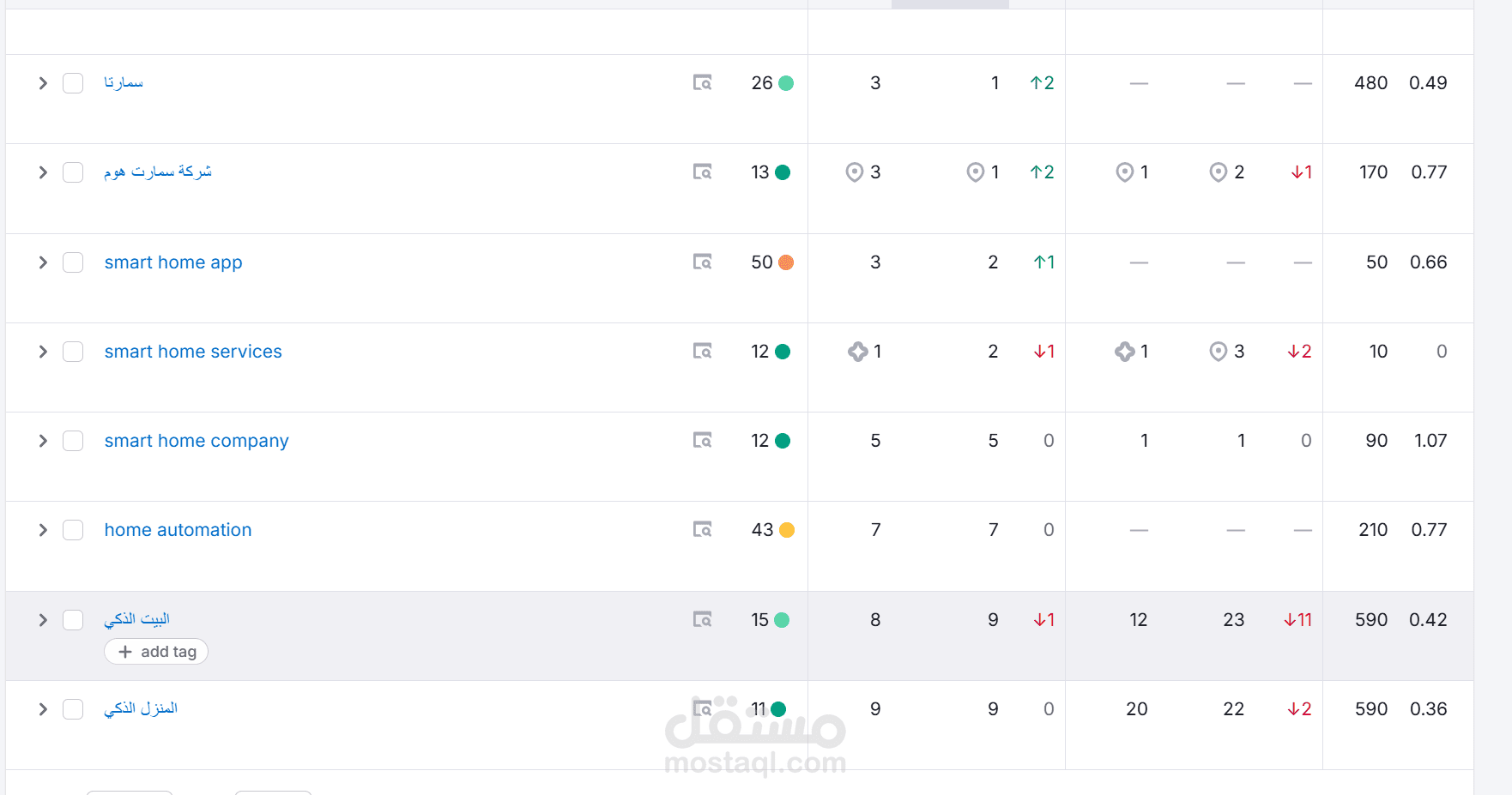Open SERP view icon for سمارتا row
Viewport: 1512px width, 795px height.
[x=702, y=83]
